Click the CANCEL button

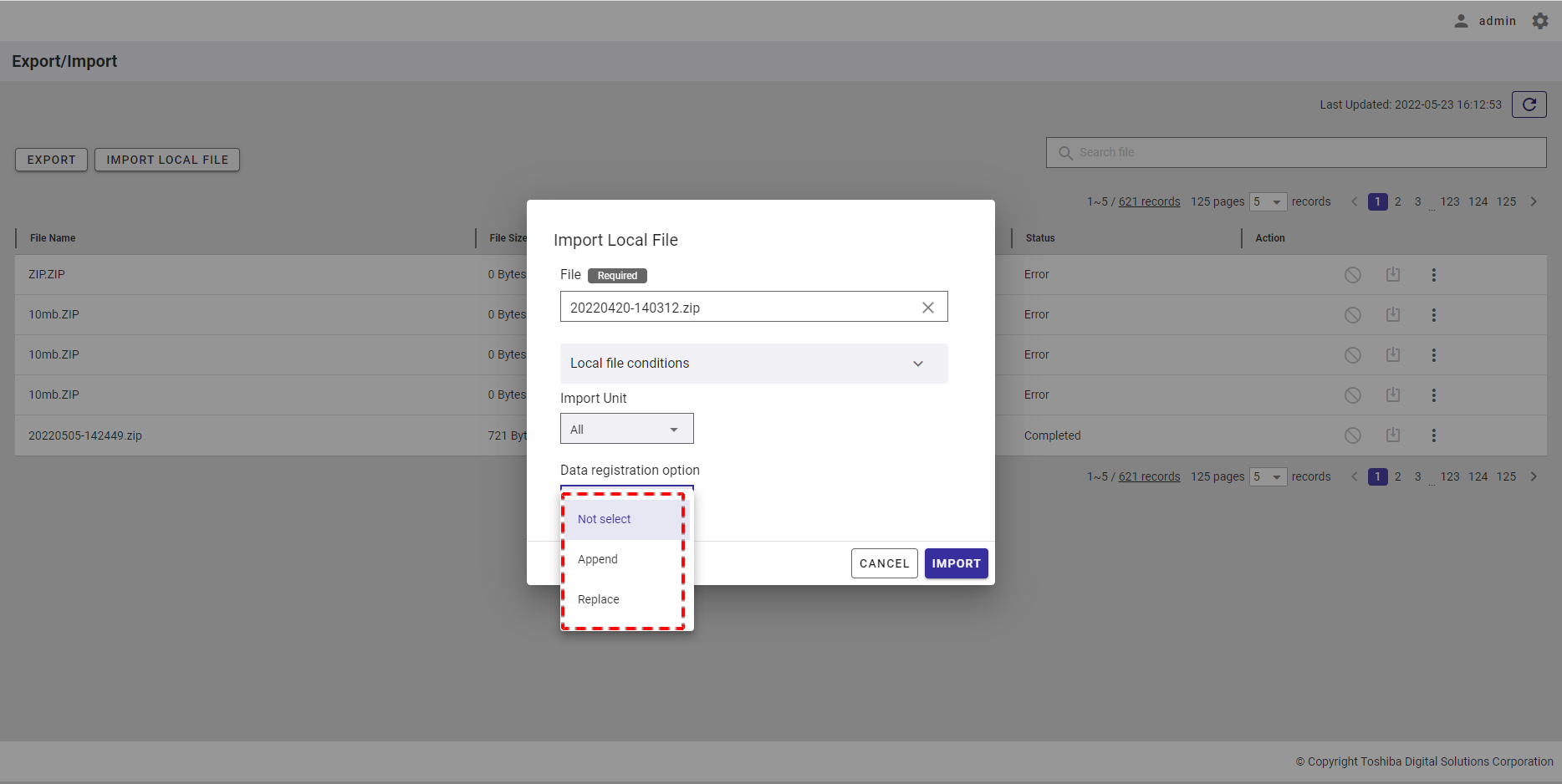884,563
